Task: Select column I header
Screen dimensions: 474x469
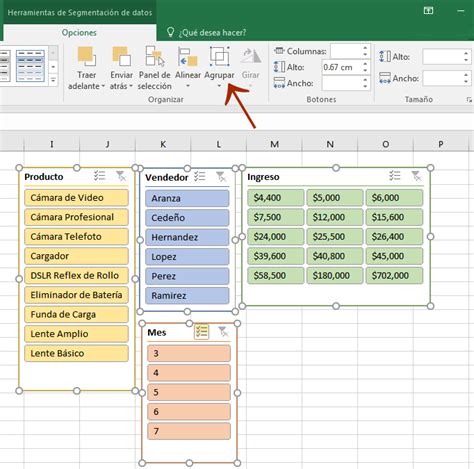Action: (x=52, y=144)
